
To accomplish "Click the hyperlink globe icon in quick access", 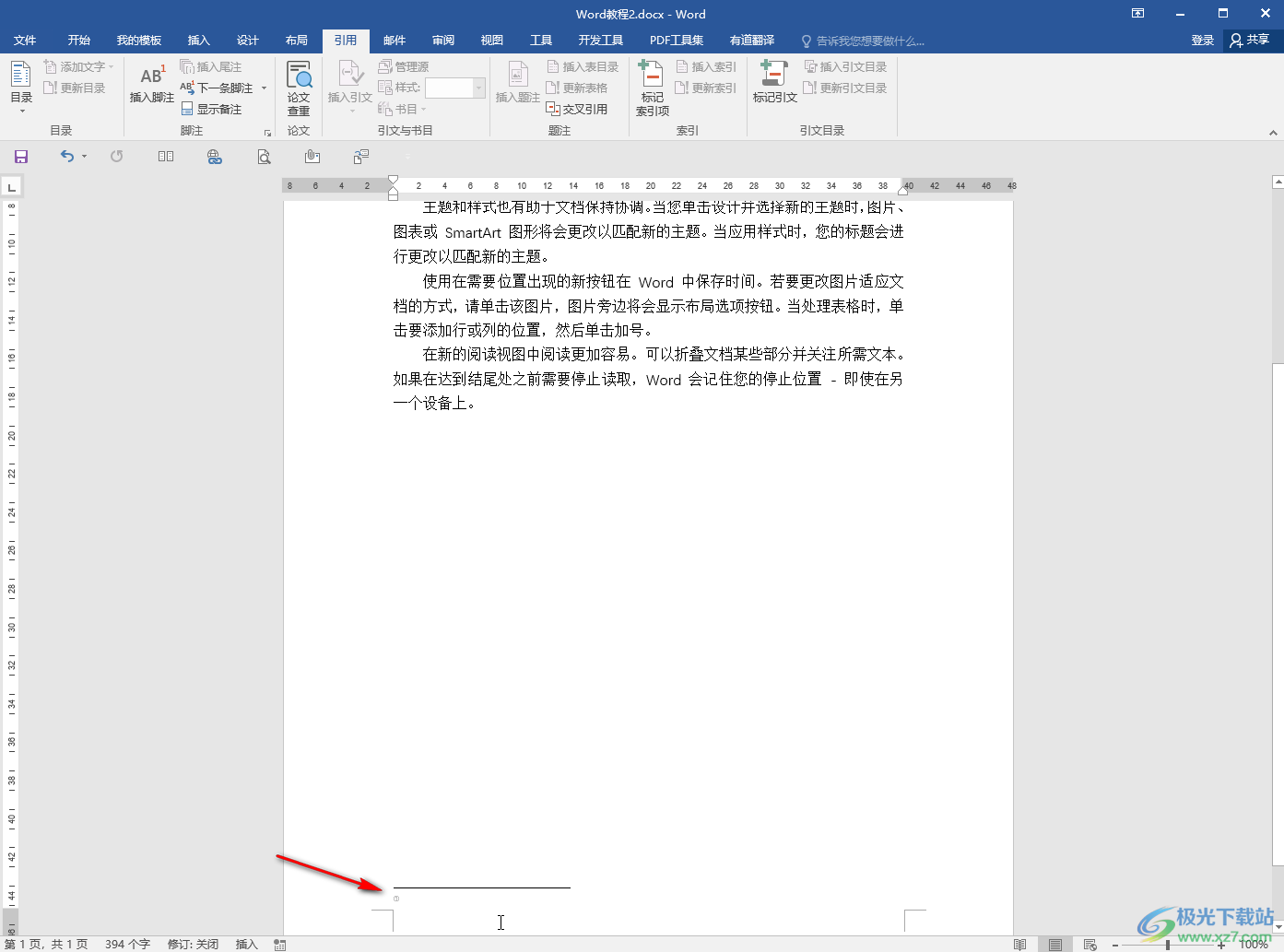I will [x=215, y=157].
